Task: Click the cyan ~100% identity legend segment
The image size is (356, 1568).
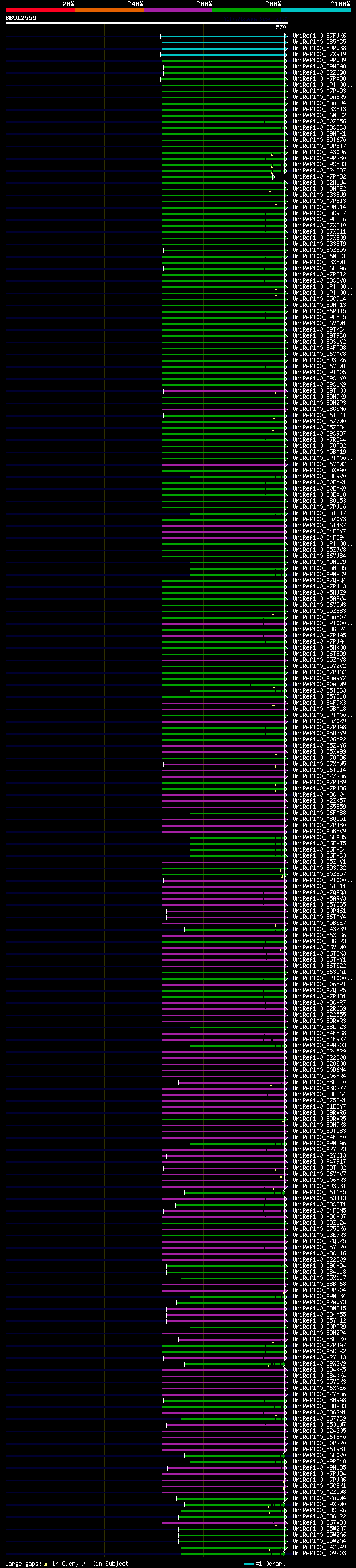Action: tap(317, 11)
